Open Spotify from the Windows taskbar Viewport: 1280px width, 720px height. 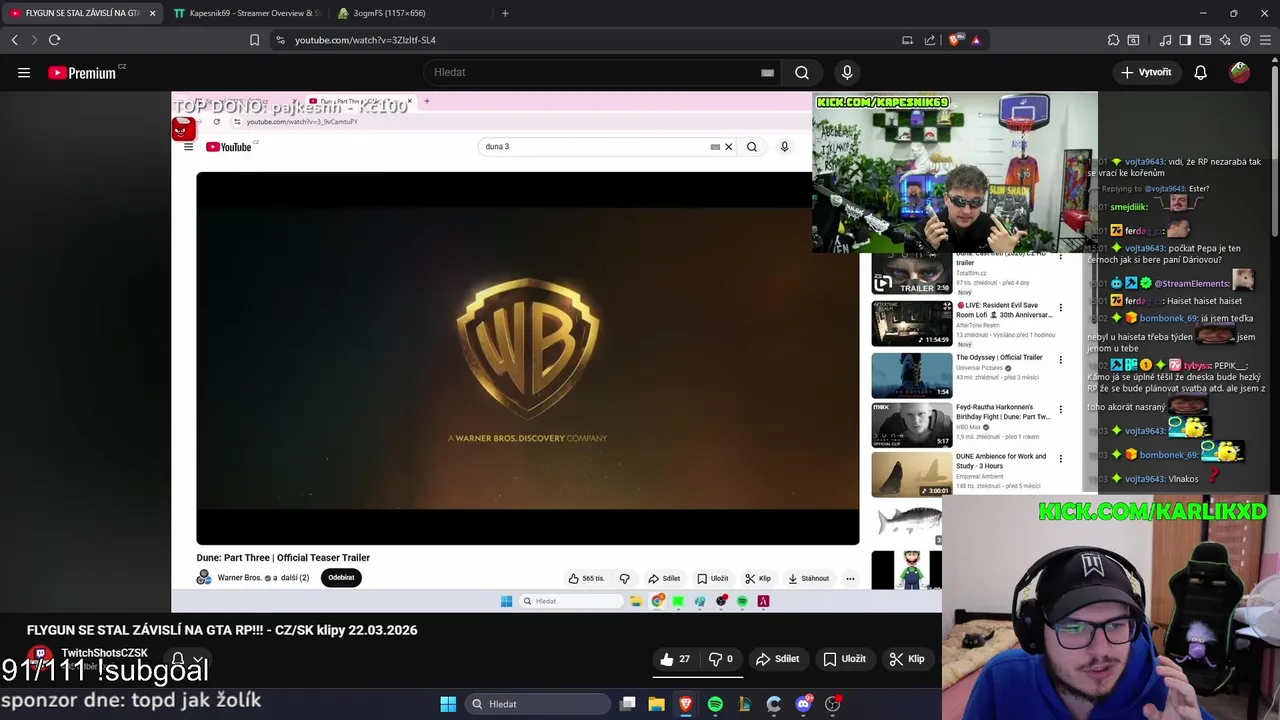pyautogui.click(x=715, y=704)
